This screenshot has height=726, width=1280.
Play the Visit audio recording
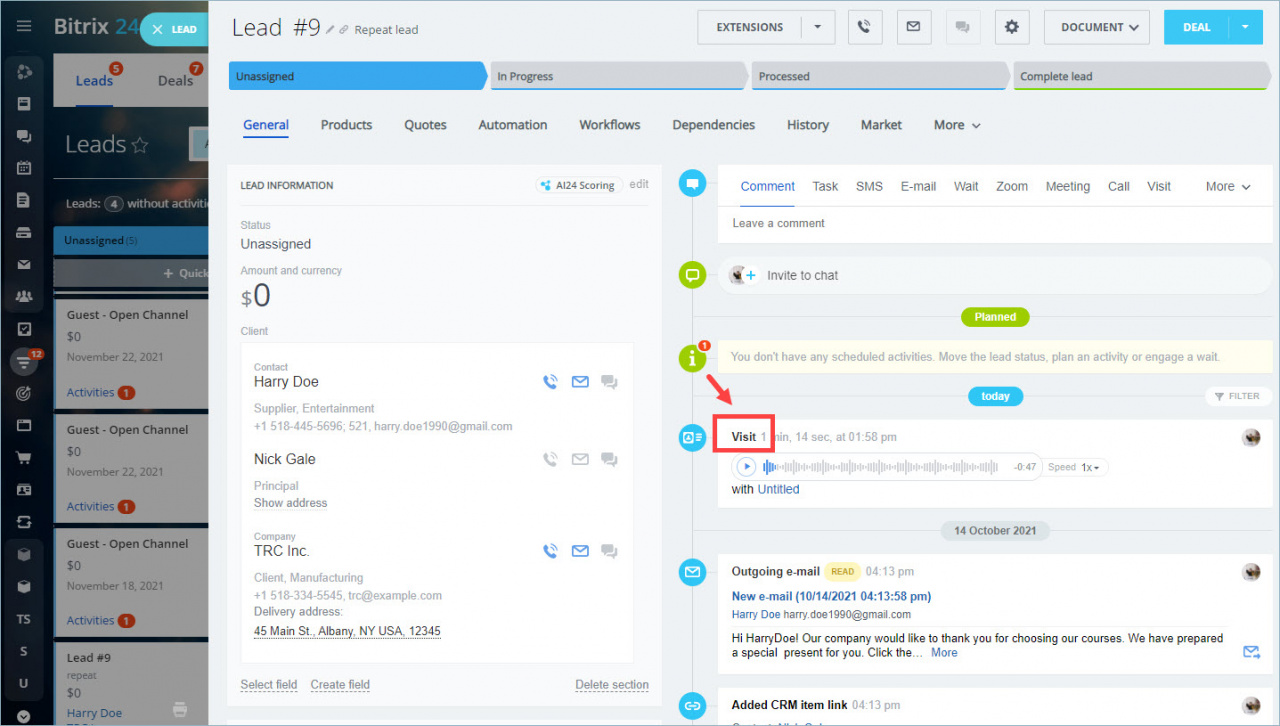coord(746,467)
